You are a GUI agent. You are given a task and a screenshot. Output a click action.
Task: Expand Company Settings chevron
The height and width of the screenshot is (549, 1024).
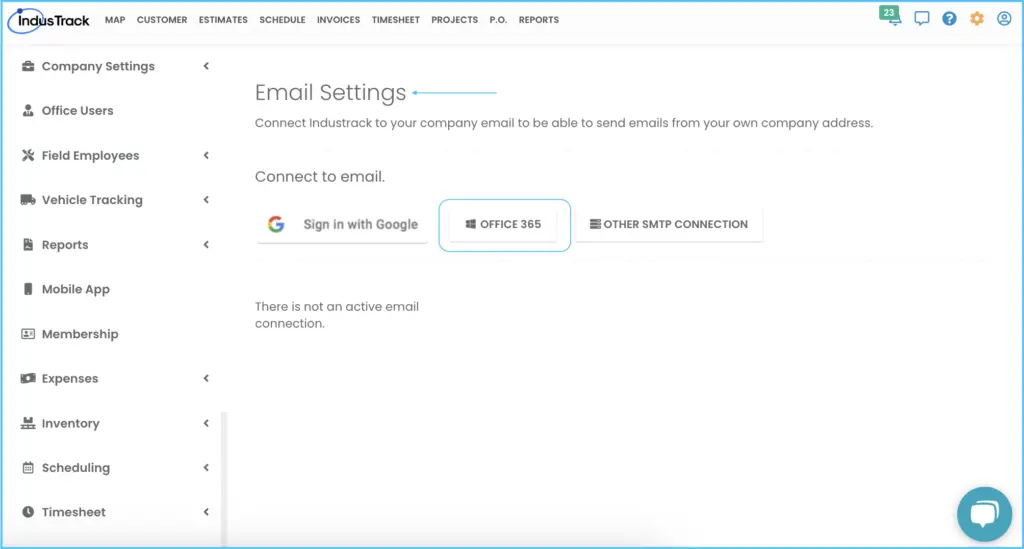[206, 66]
